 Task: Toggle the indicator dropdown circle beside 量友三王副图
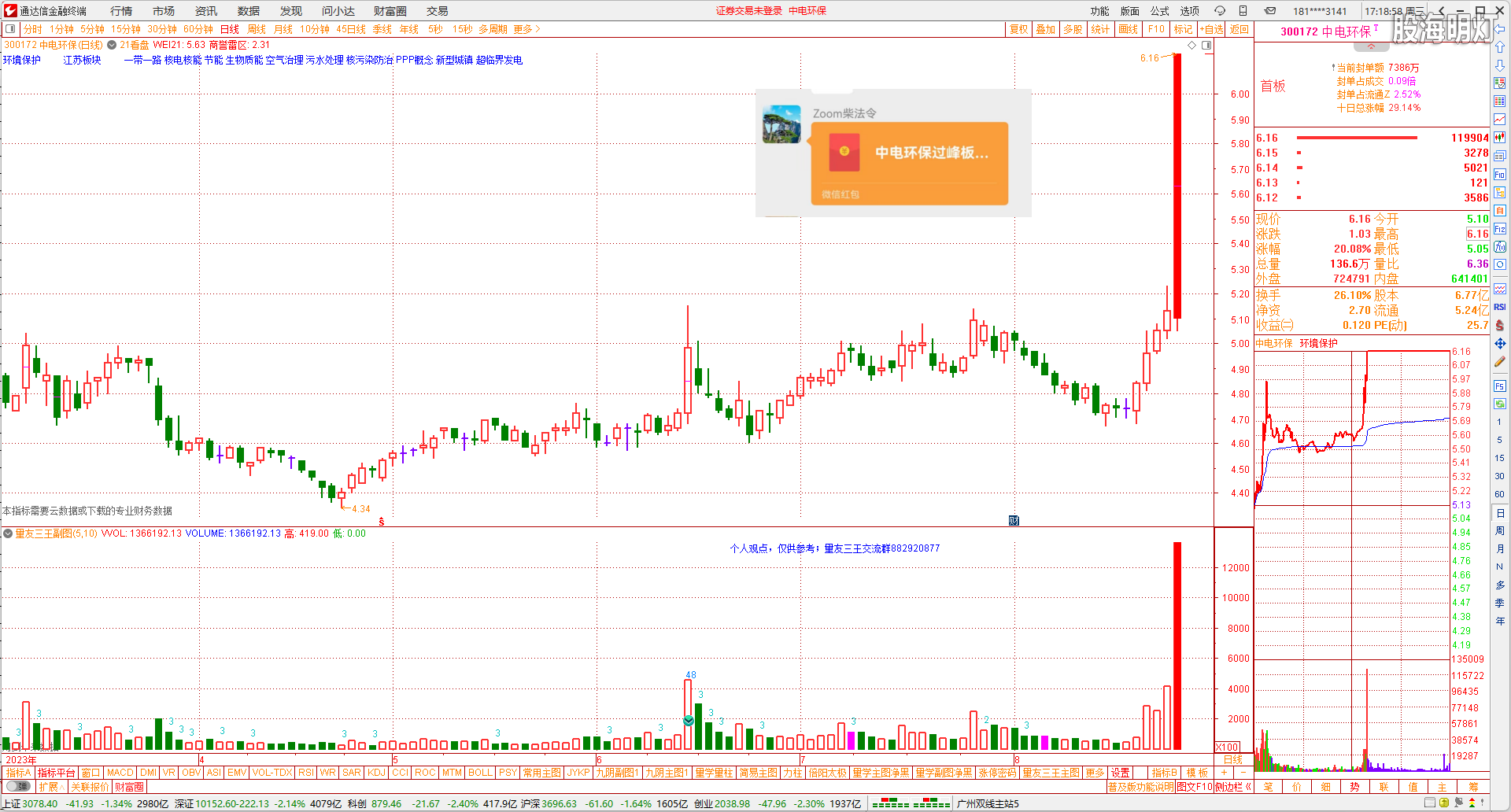tap(8, 533)
